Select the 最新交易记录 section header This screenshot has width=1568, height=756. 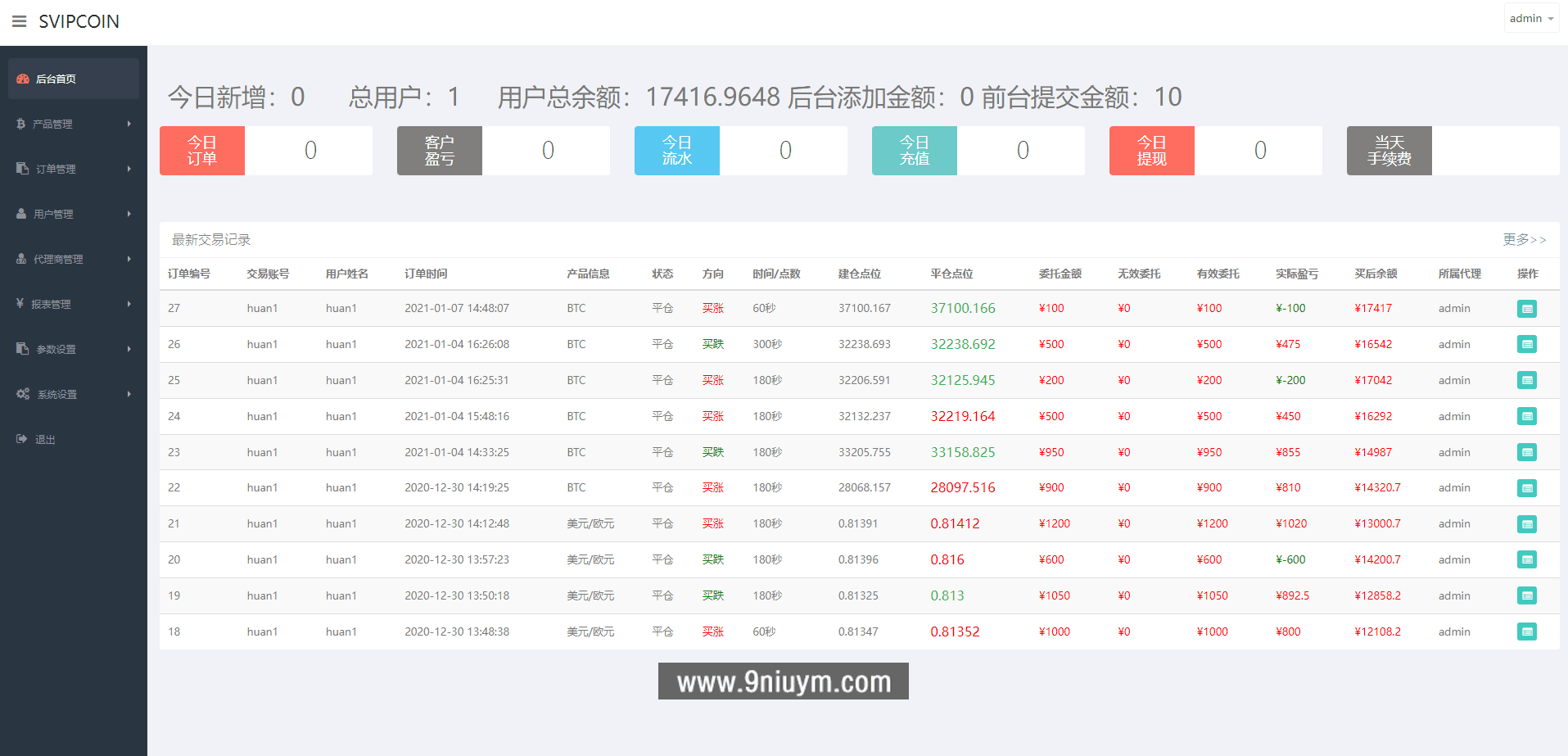pyautogui.click(x=210, y=239)
